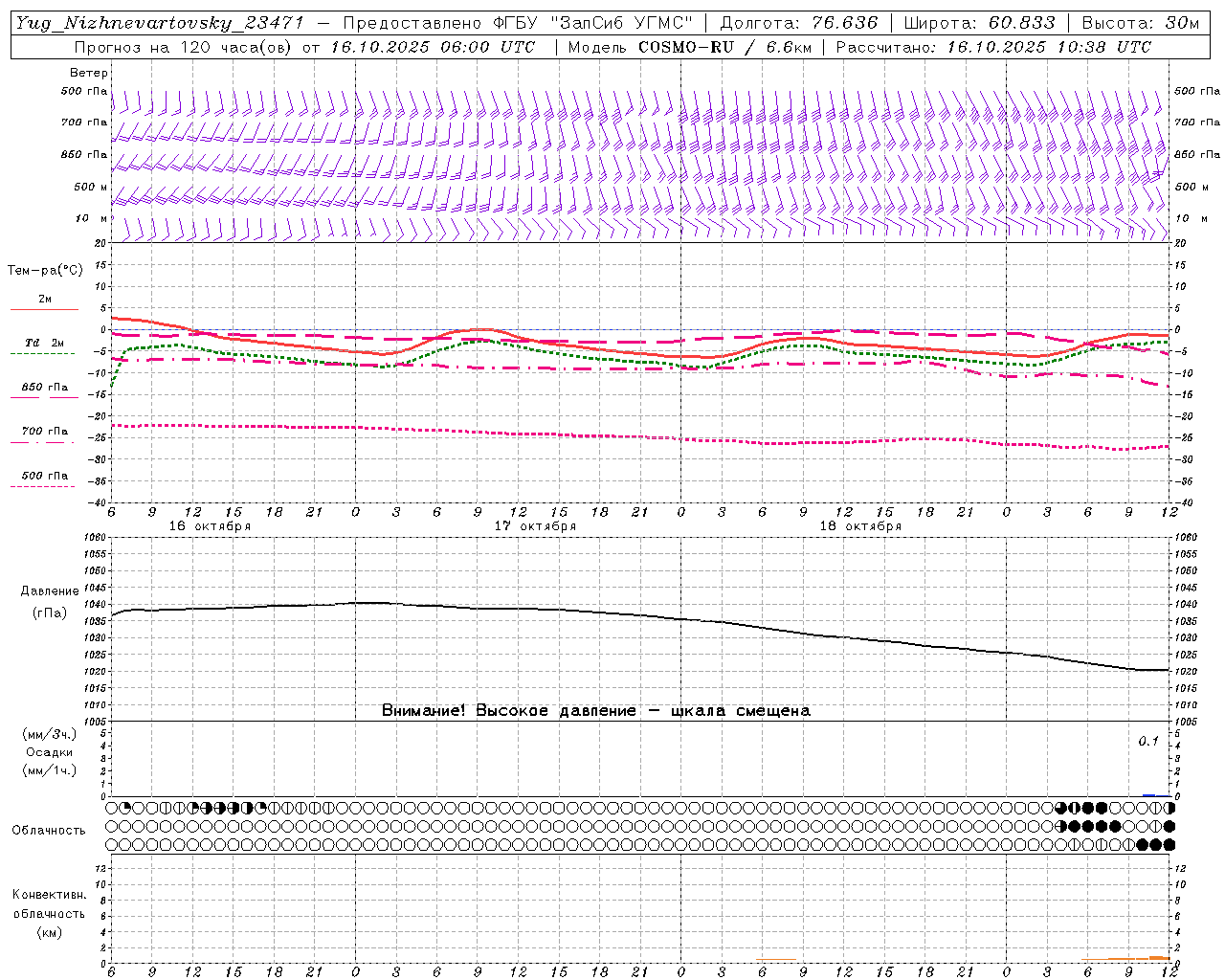The width and height of the screenshot is (1225, 980).
Task: Click the (мм/1ч.) precipitation unit label
Action: click(x=49, y=770)
